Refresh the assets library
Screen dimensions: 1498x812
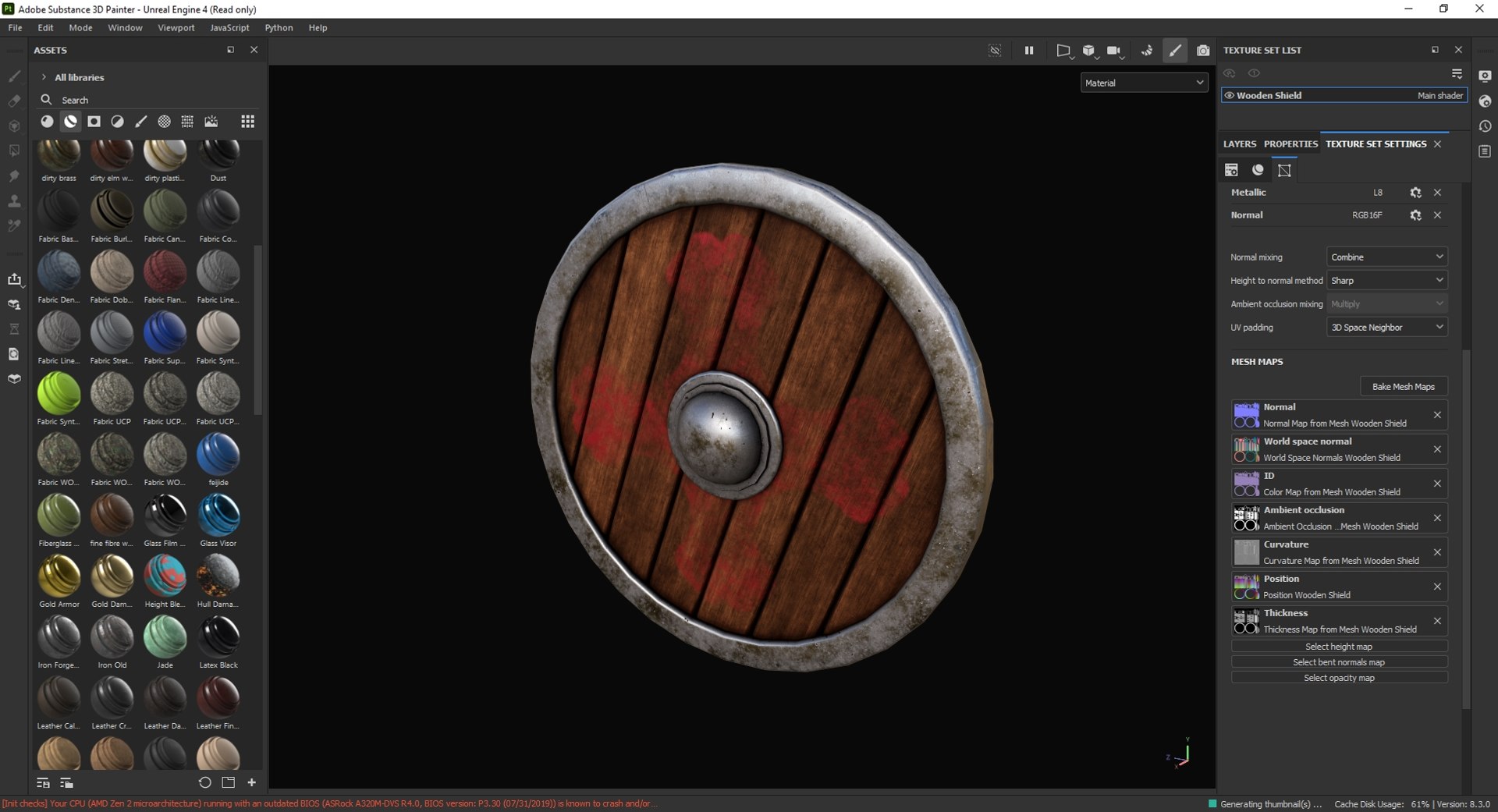pos(205,782)
